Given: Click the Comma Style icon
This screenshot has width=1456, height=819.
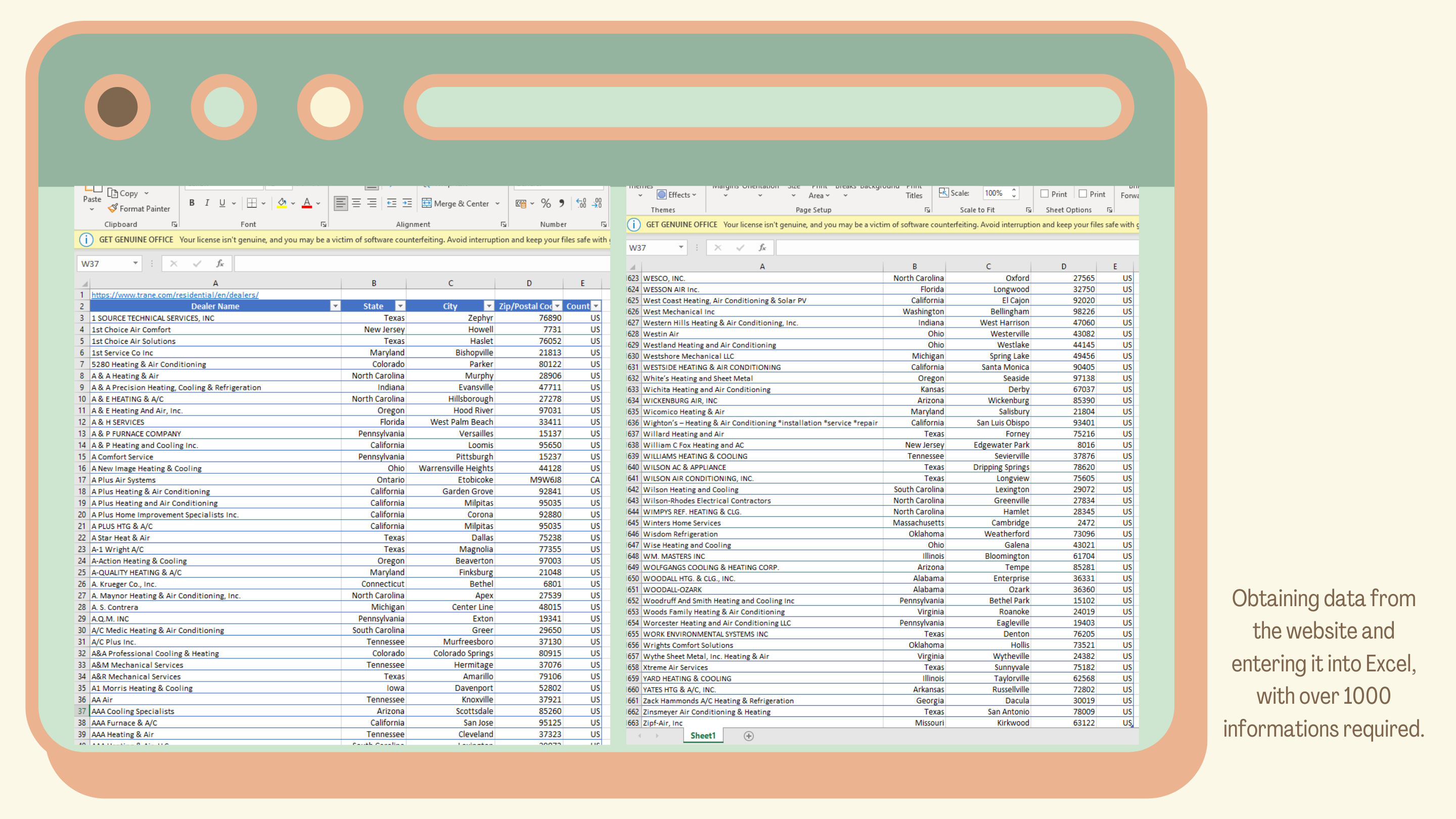Looking at the screenshot, I should pos(561,203).
